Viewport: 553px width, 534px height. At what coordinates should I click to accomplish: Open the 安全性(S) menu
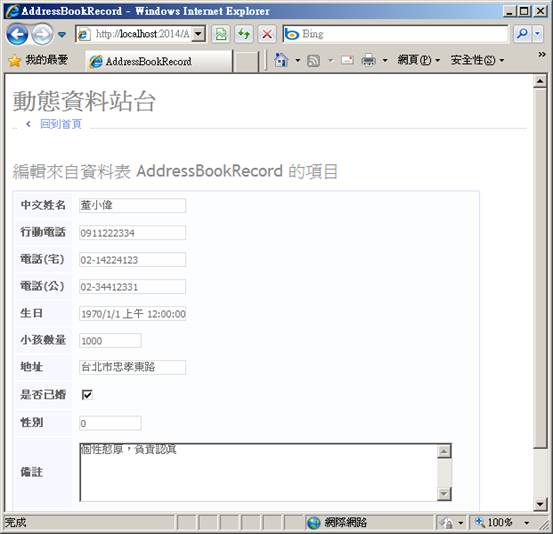(x=477, y=60)
